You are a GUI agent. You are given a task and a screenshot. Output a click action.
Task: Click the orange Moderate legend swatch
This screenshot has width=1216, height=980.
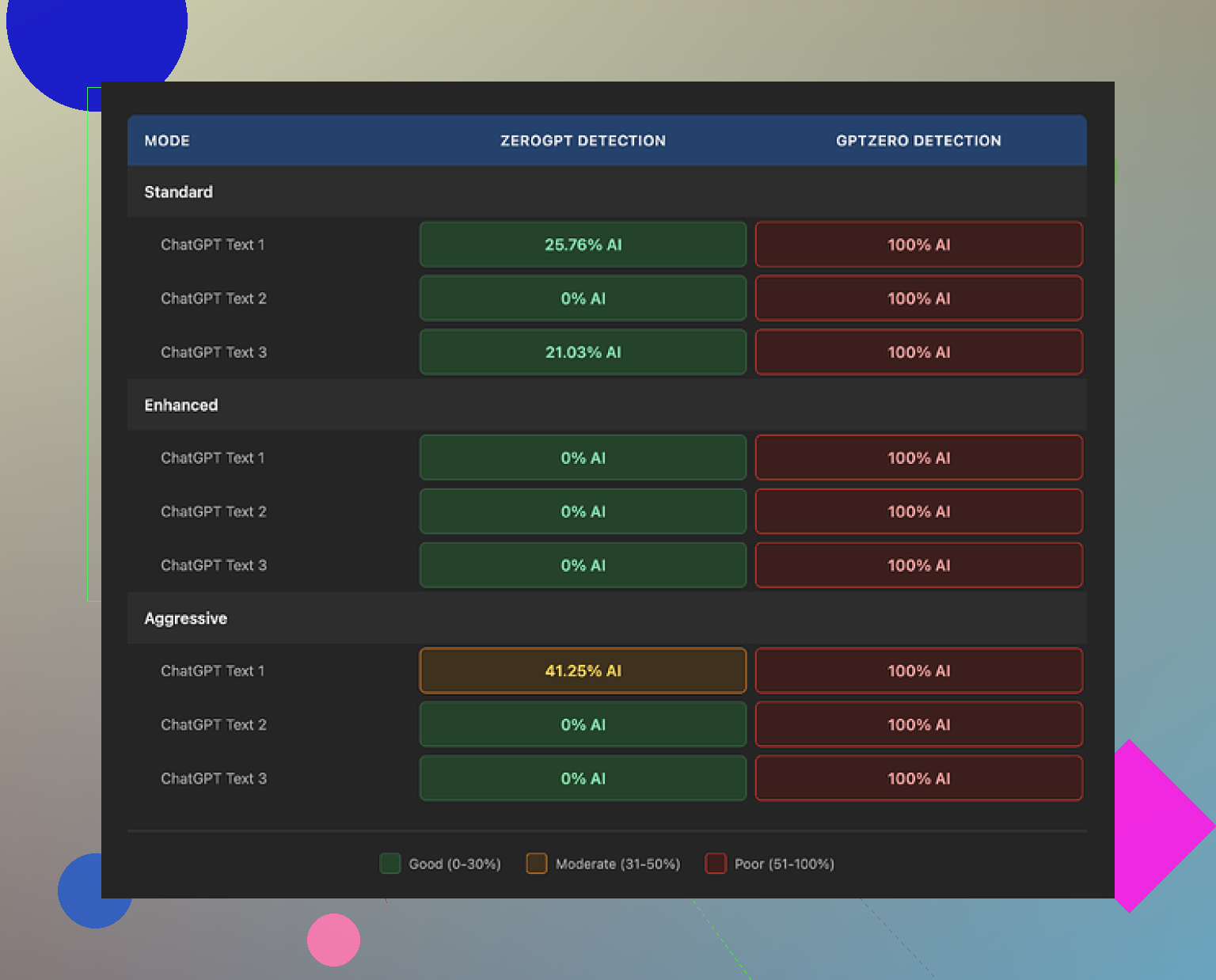pos(537,864)
